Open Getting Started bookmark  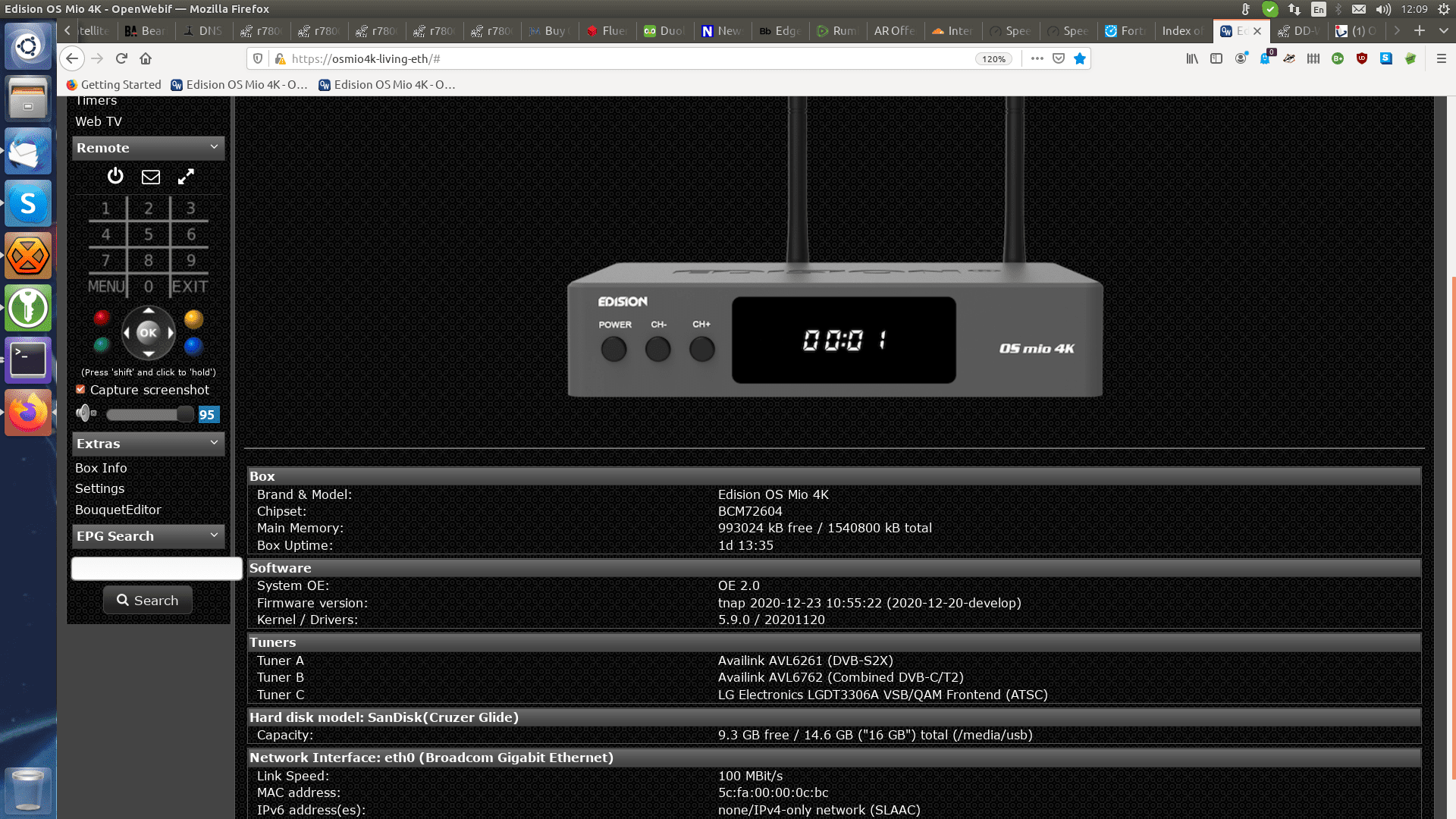click(x=114, y=85)
